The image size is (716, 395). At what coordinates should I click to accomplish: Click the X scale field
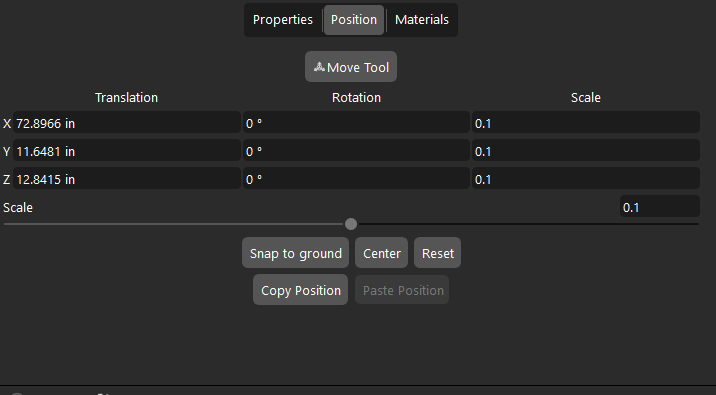pos(586,123)
